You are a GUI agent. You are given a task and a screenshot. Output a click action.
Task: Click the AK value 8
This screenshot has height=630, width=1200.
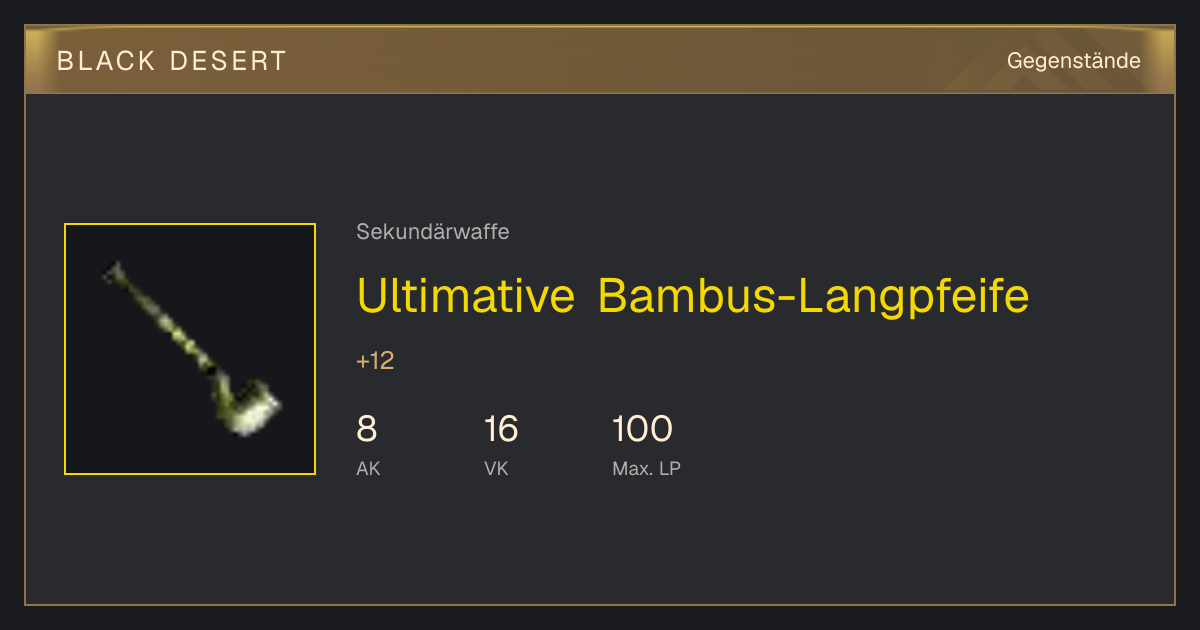point(367,429)
